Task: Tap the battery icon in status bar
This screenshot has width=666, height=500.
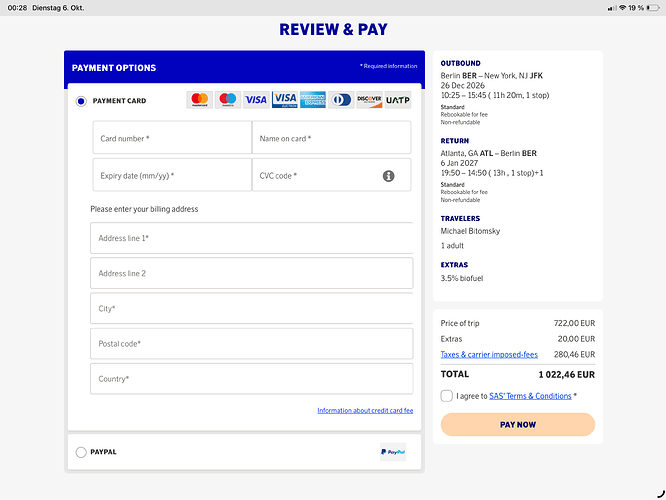Action: click(653, 8)
